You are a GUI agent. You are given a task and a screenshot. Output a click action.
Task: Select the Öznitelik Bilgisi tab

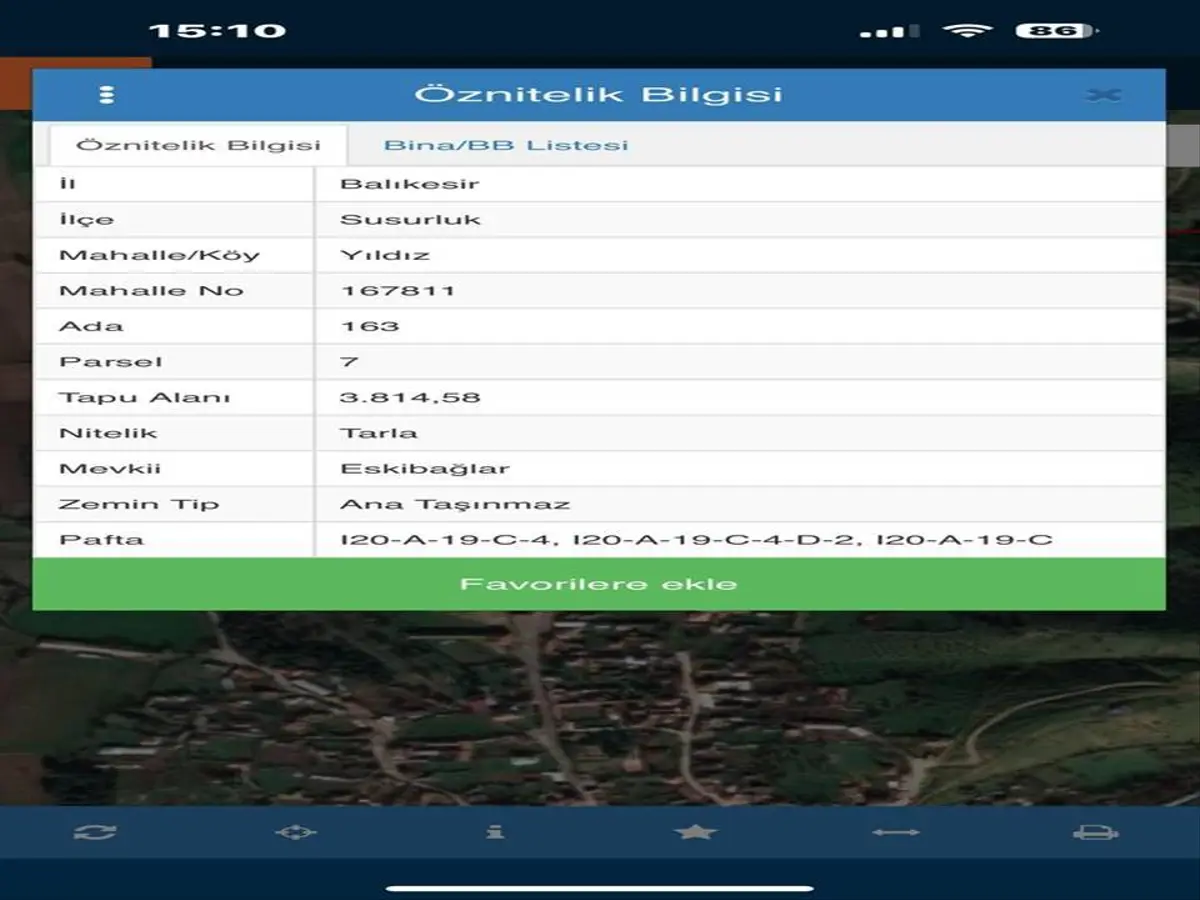198,145
